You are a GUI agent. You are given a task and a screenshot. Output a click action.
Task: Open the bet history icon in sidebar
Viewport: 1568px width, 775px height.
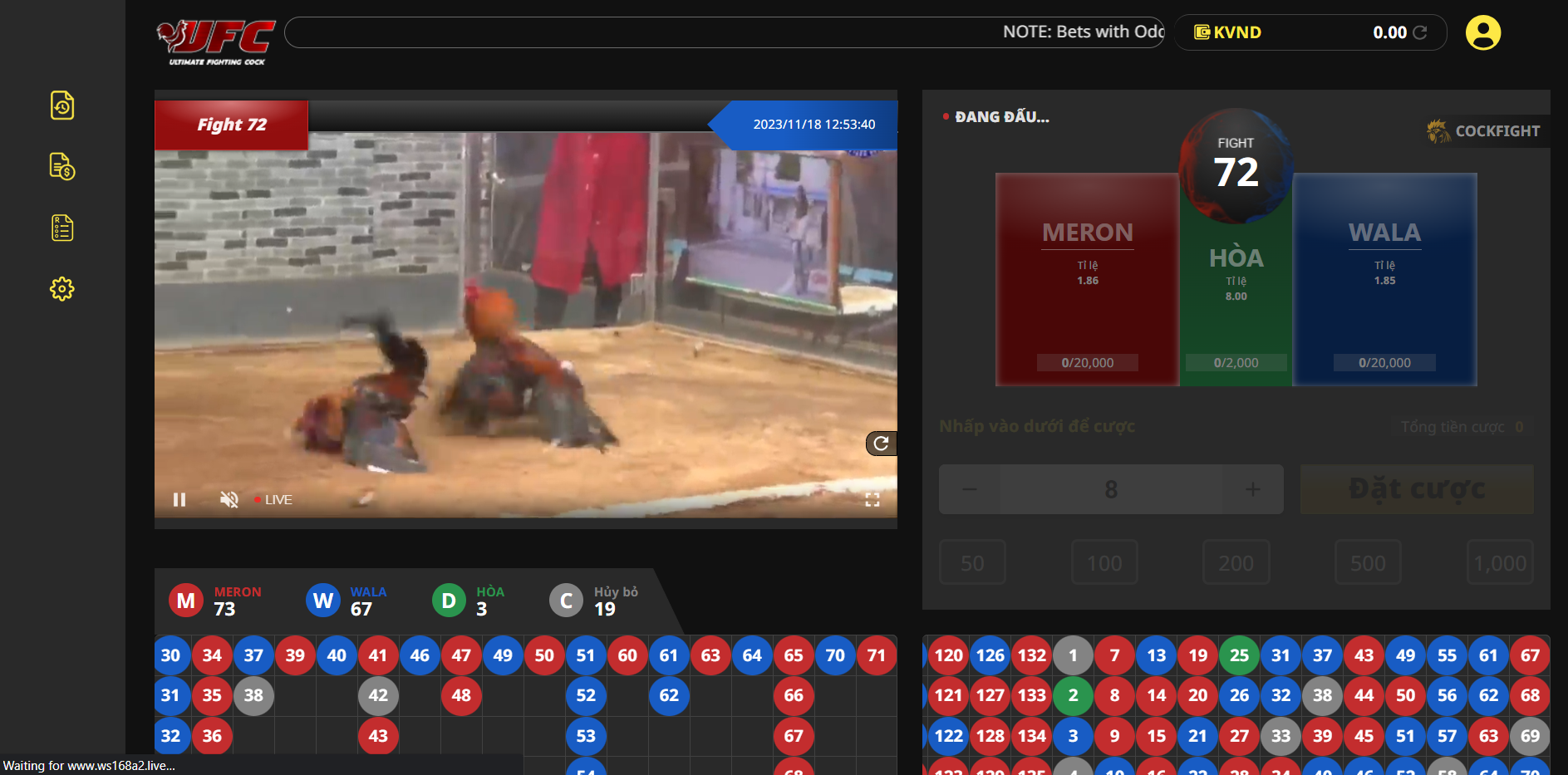62,105
